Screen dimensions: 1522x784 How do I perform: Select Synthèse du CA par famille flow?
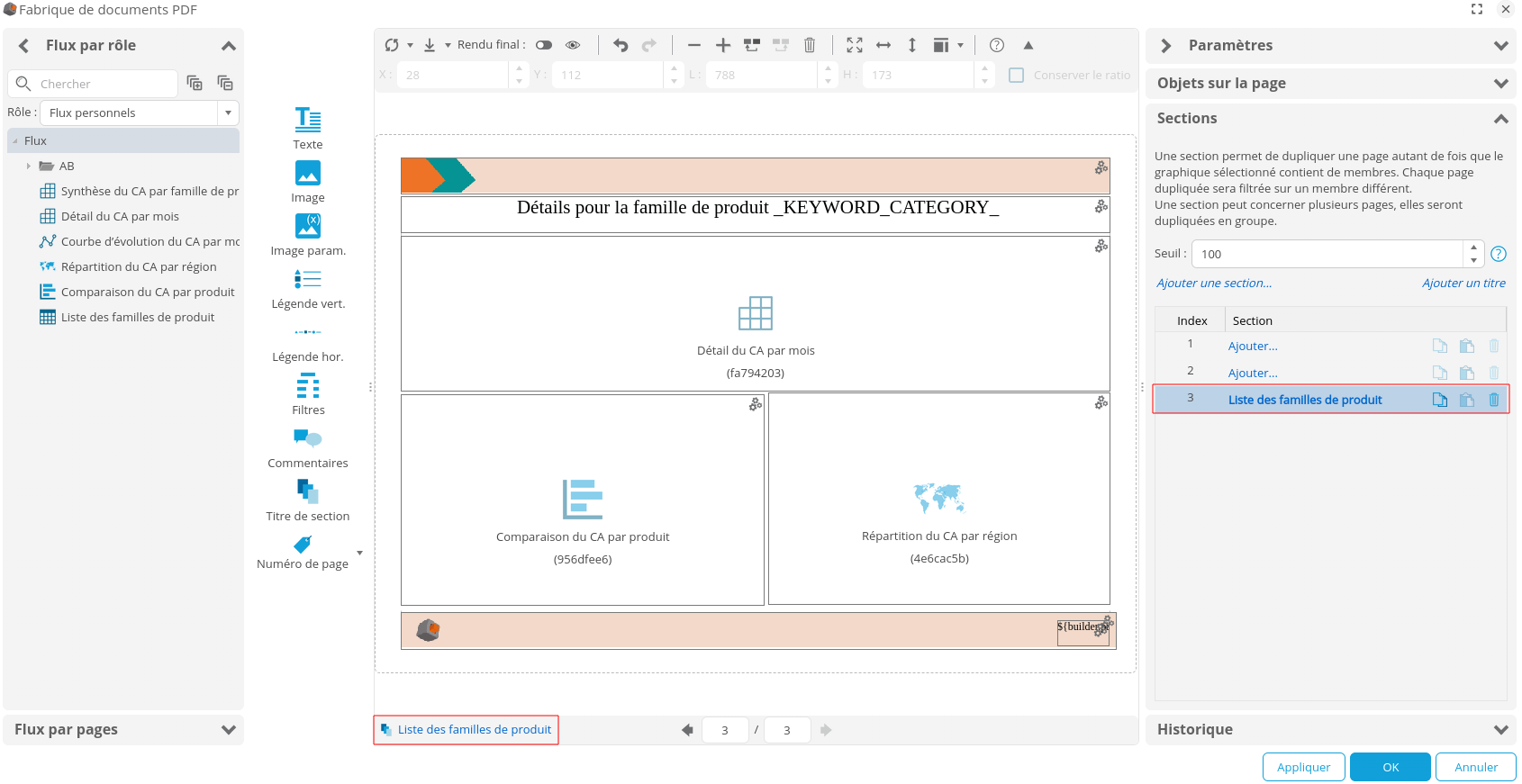point(140,191)
